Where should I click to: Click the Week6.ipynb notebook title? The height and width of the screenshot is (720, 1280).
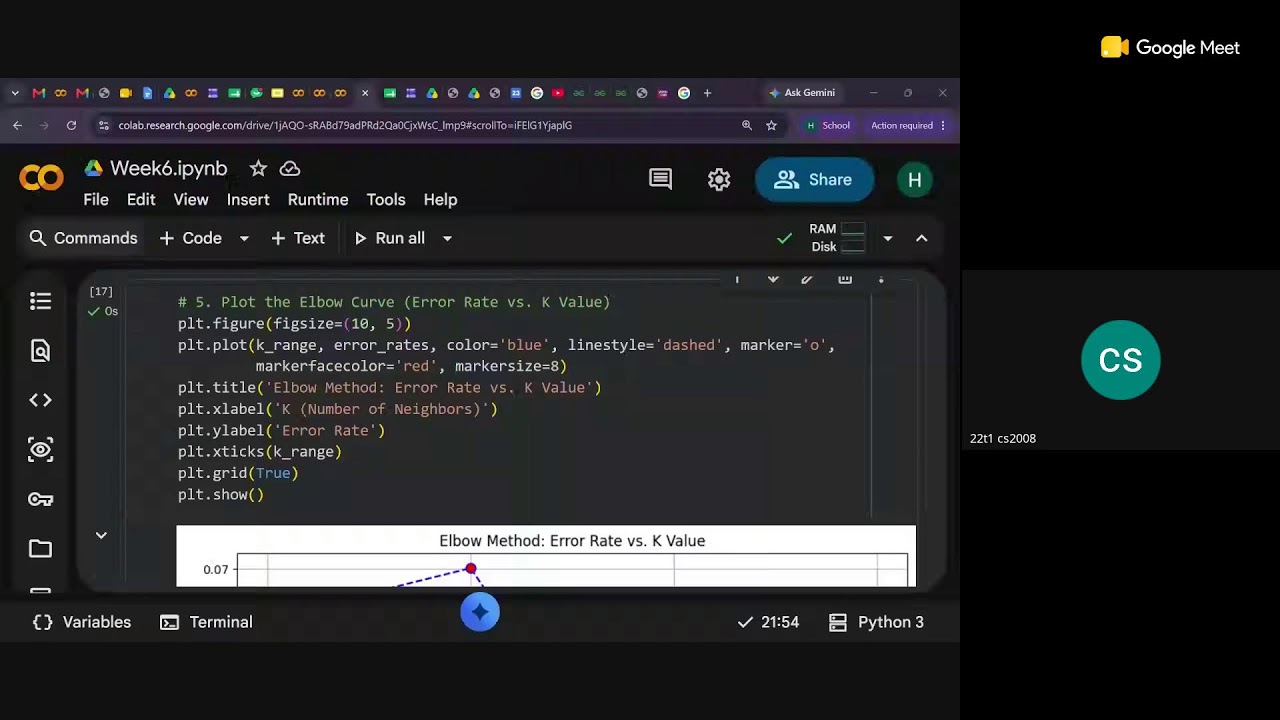pos(169,168)
